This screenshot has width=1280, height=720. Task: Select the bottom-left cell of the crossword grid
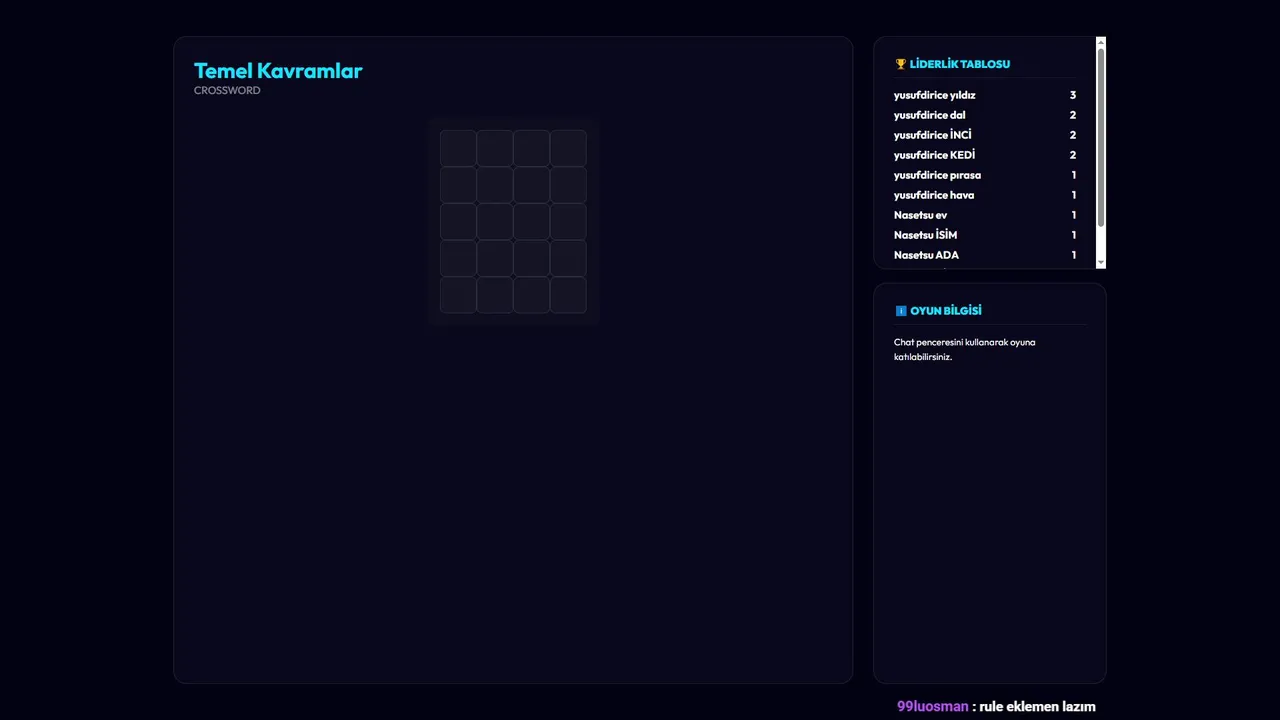click(x=458, y=295)
